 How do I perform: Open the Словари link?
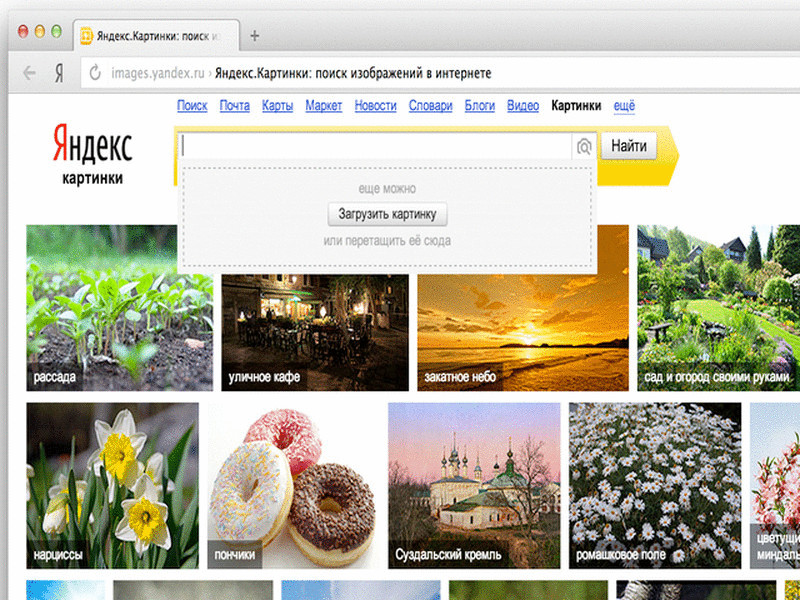click(x=431, y=106)
